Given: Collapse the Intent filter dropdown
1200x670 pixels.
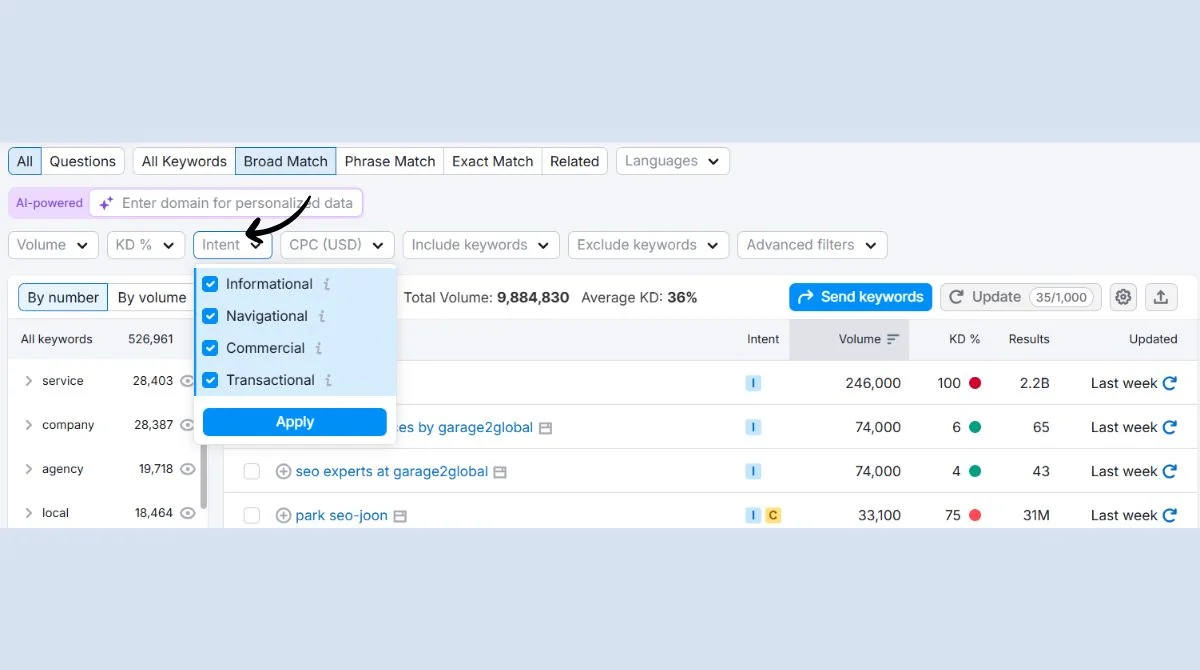Looking at the screenshot, I should click(x=233, y=245).
